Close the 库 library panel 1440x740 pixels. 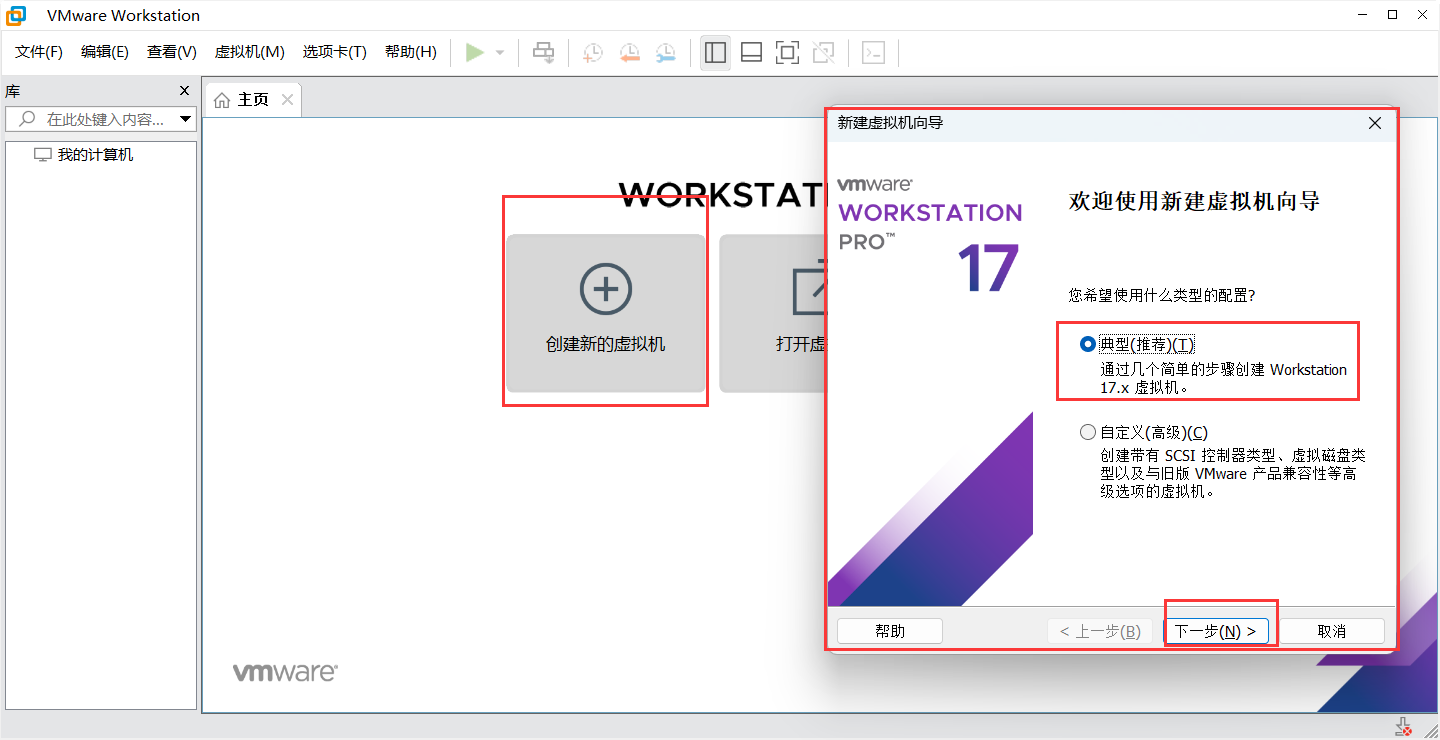pos(184,90)
